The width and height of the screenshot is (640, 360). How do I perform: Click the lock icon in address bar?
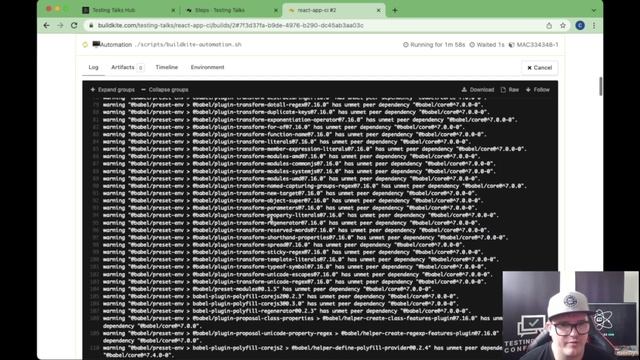click(91, 25)
